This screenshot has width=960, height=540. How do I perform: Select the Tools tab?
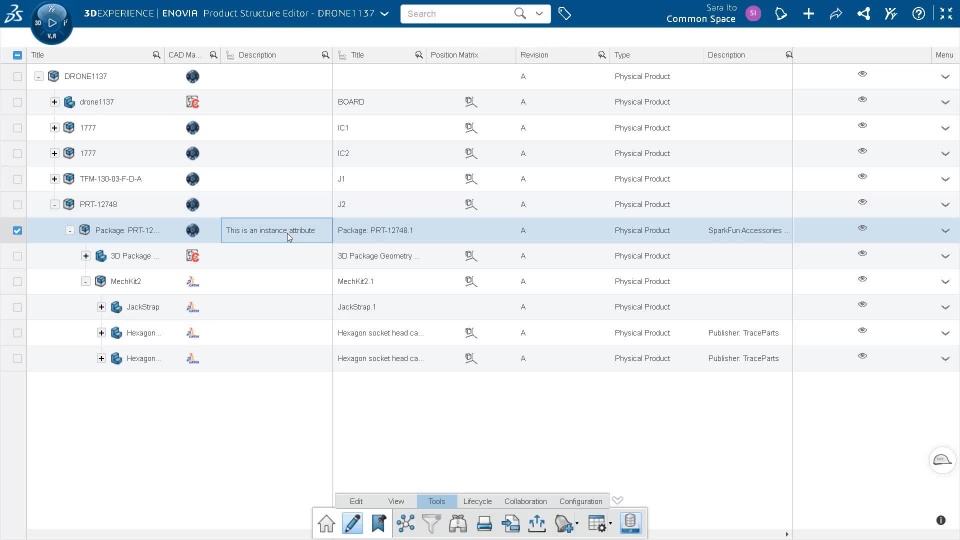pyautogui.click(x=437, y=501)
